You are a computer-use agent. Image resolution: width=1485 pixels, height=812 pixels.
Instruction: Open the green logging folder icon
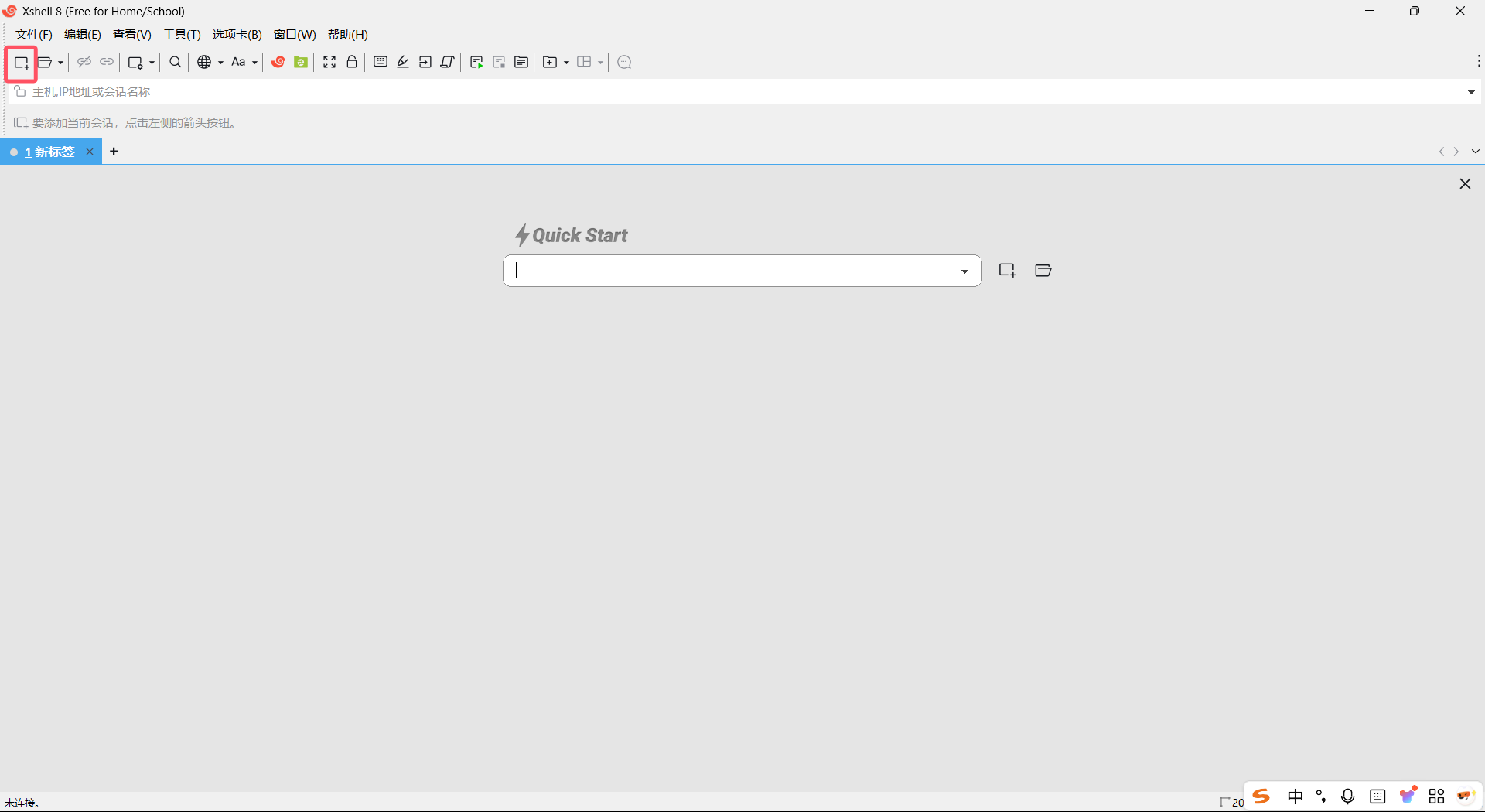pos(301,62)
